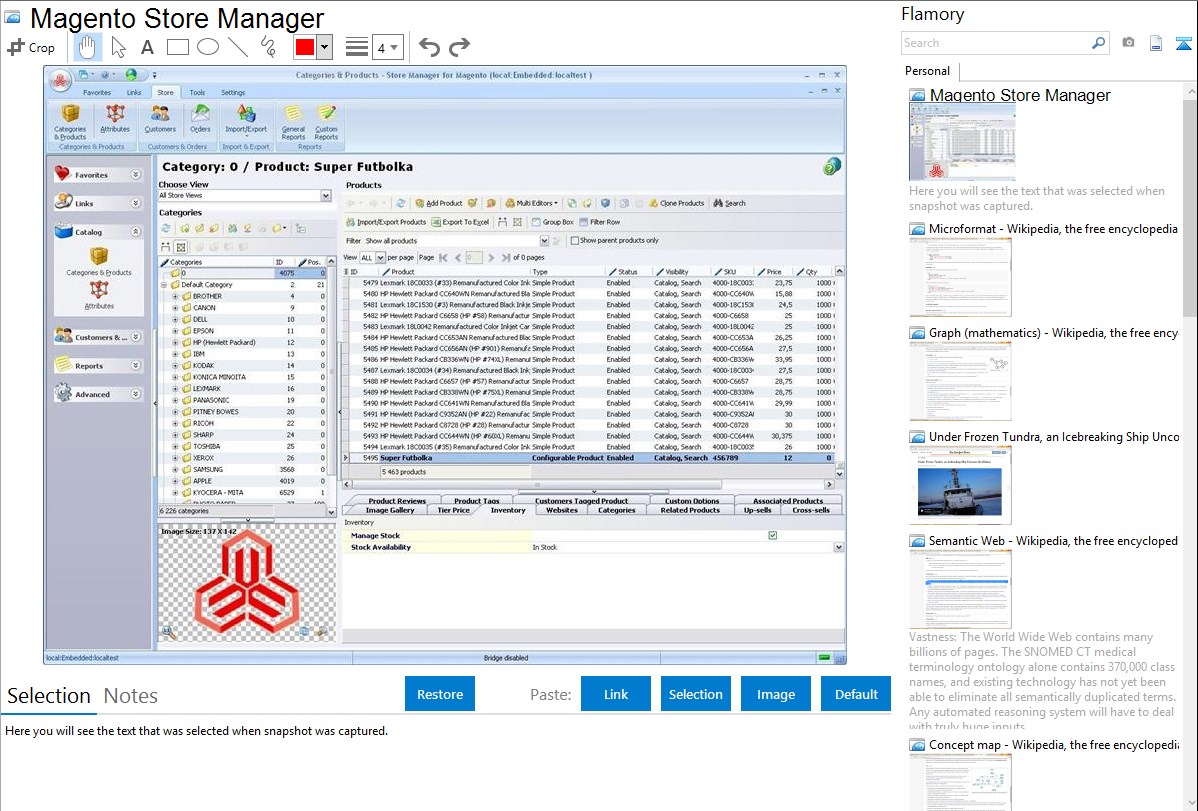The image size is (1198, 811).
Task: Click the Add Product button
Action: pyautogui.click(x=439, y=203)
